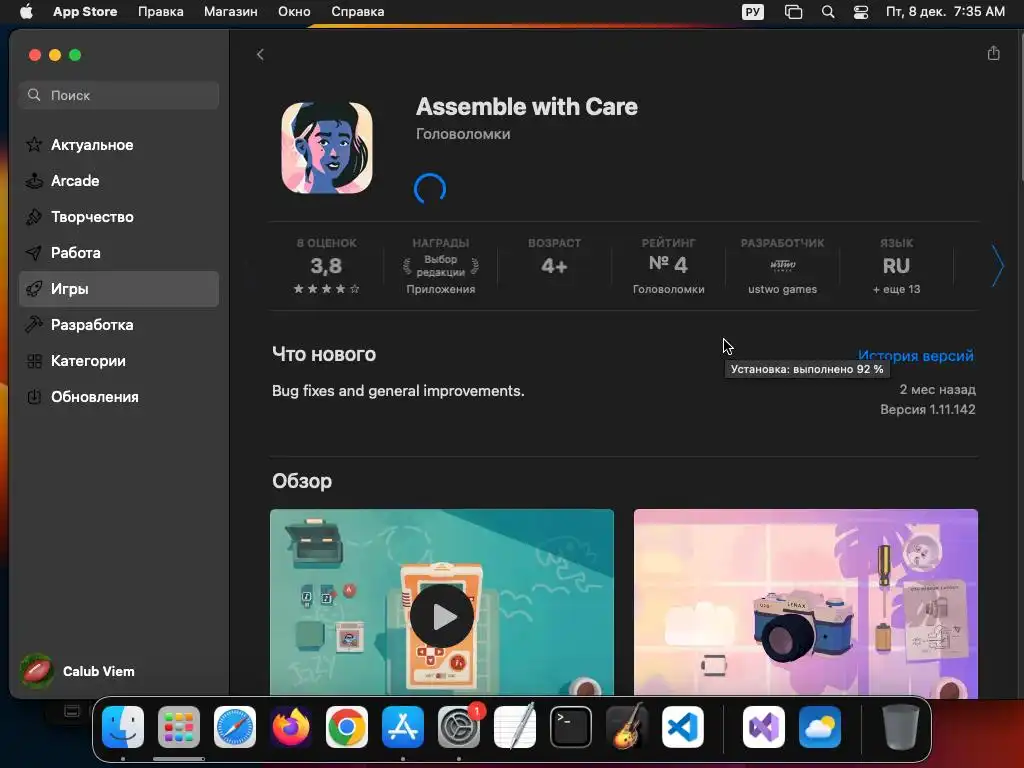1024x768 pixels.
Task: Launch Safari from the Dock
Action: (235, 727)
